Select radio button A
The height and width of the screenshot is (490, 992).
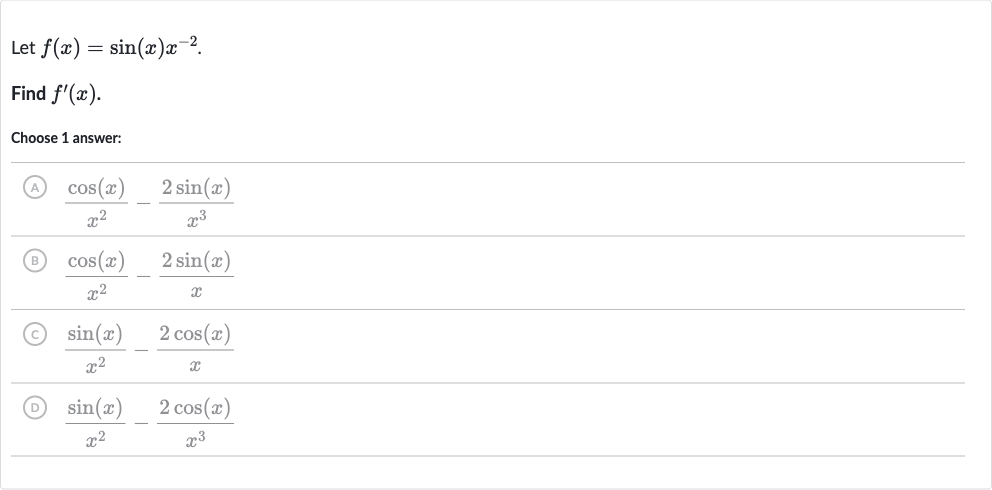35,188
